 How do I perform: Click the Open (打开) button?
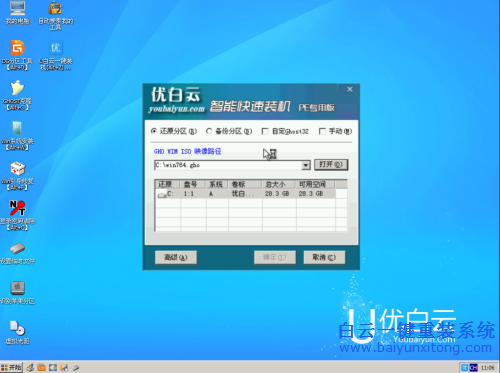tap(331, 165)
